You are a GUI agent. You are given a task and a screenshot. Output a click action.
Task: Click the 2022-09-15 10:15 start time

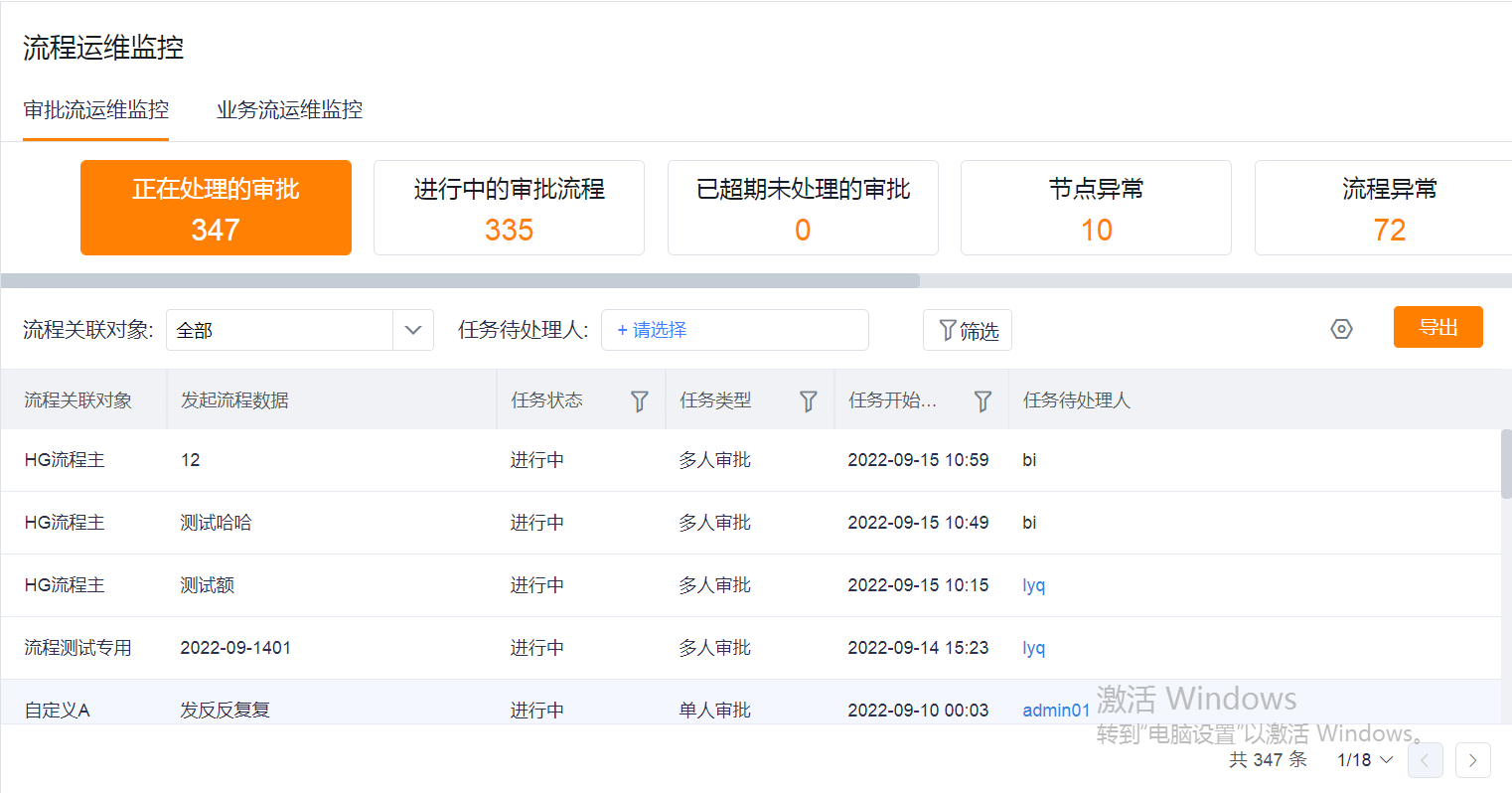pos(918,585)
